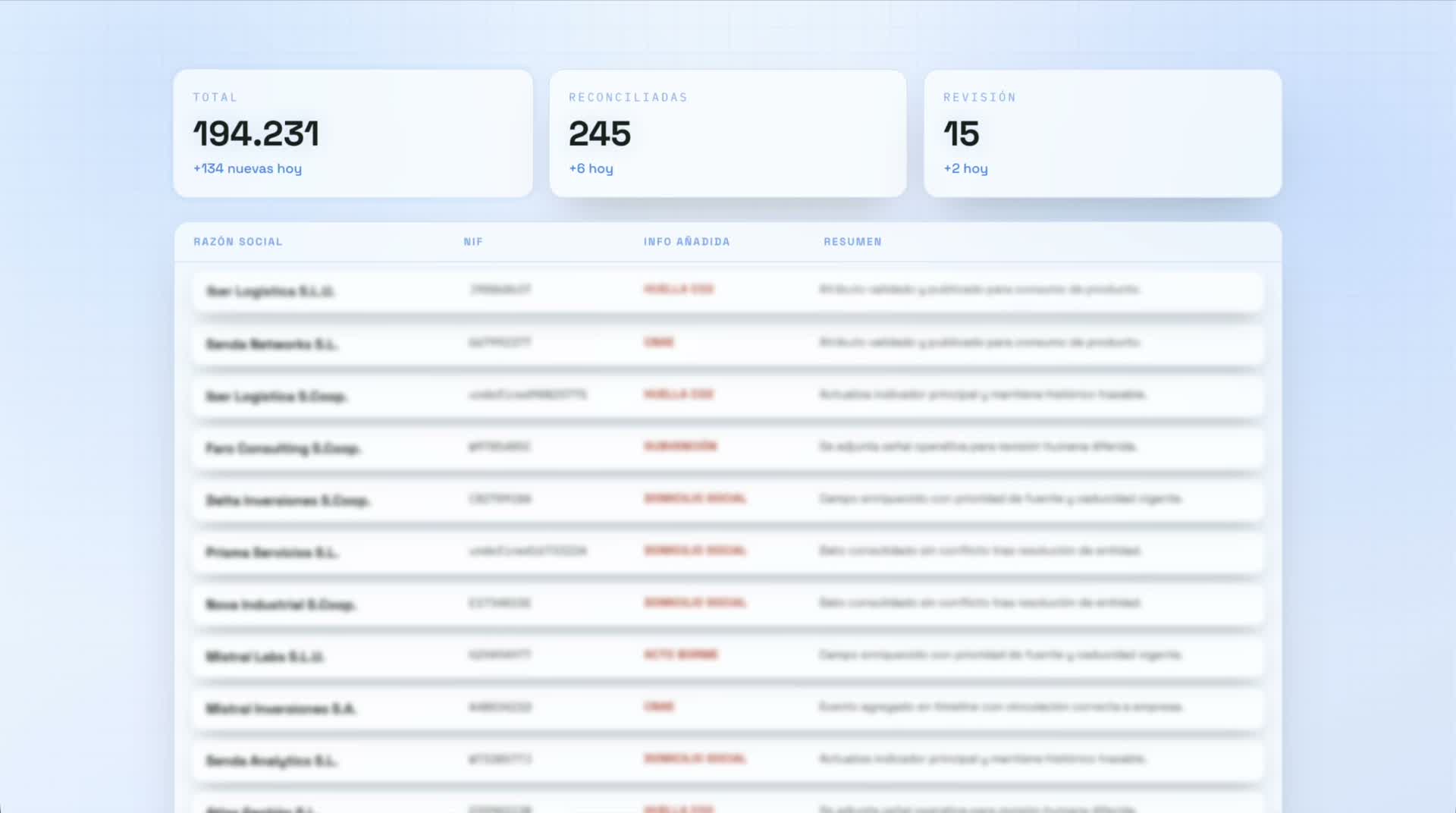1456x813 pixels.
Task: Sort by the Razón Social column header
Action: (x=237, y=241)
